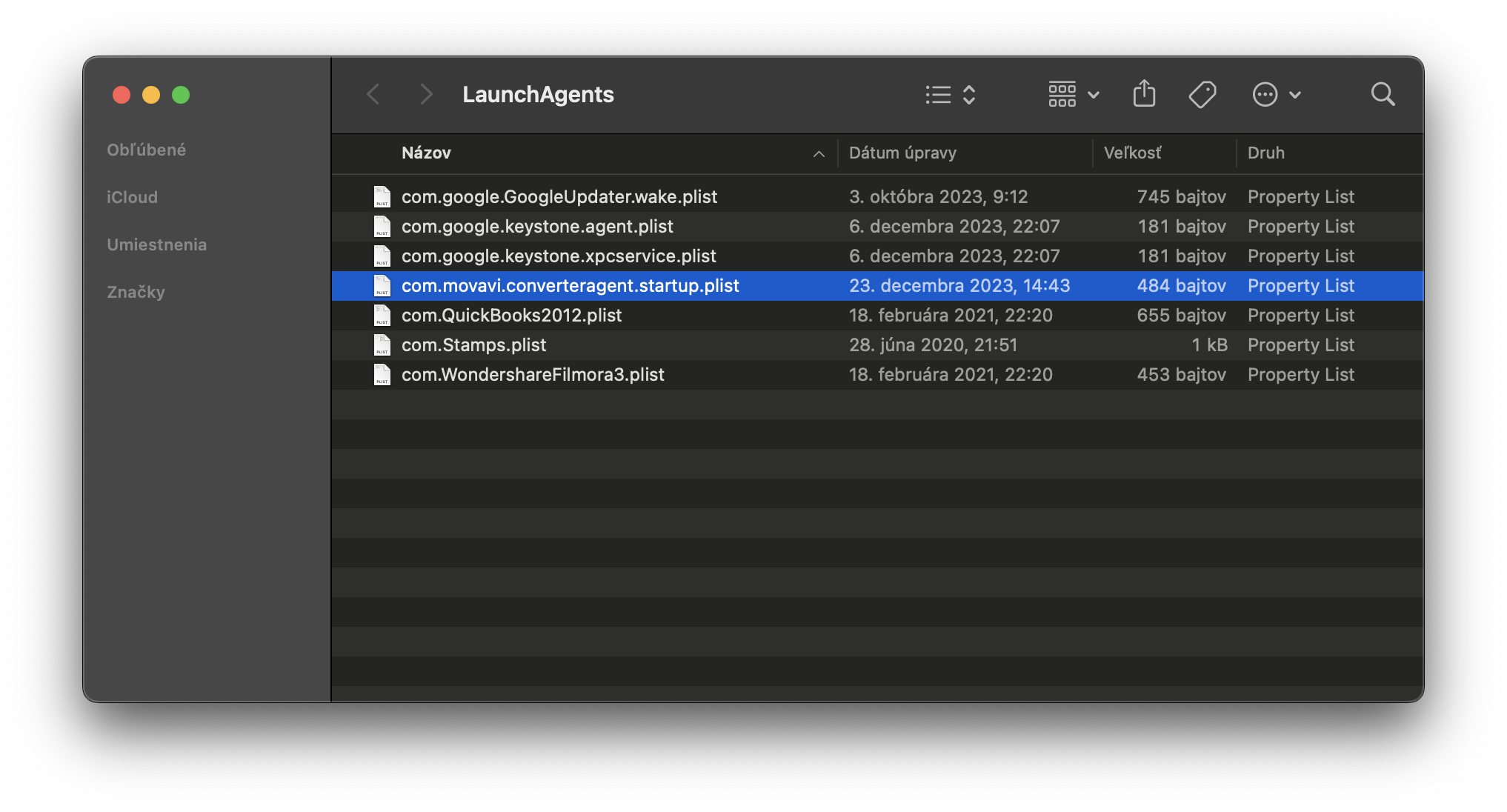This screenshot has height=812, width=1507.
Task: Click the Obľúbené sidebar heading
Action: [146, 149]
